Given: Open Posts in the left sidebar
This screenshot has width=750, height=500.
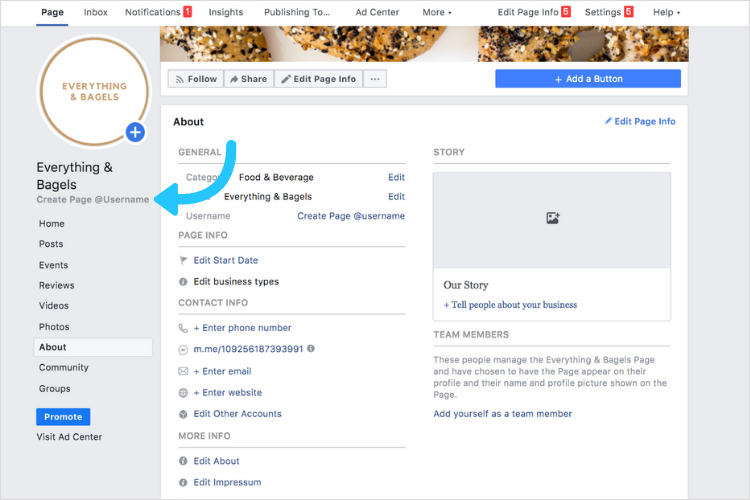Looking at the screenshot, I should pos(51,244).
